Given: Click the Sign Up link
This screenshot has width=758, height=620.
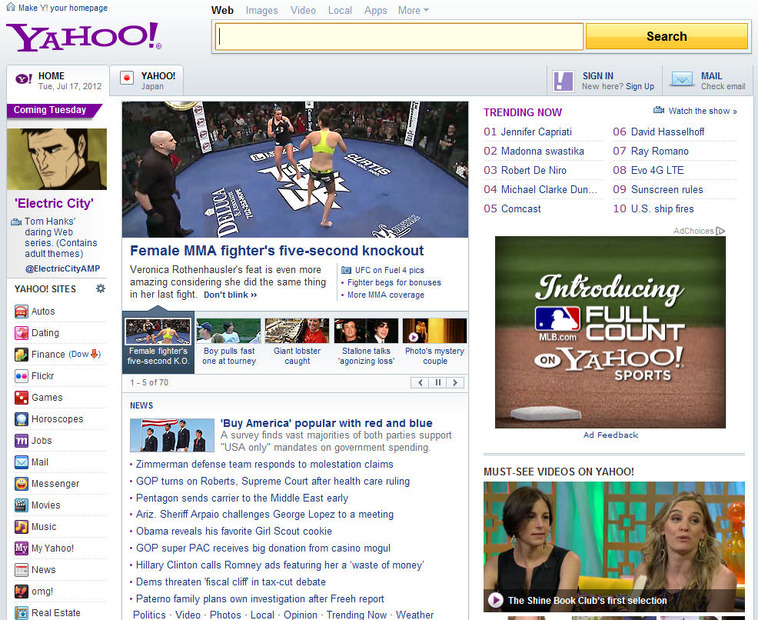Looking at the screenshot, I should pyautogui.click(x=640, y=87).
